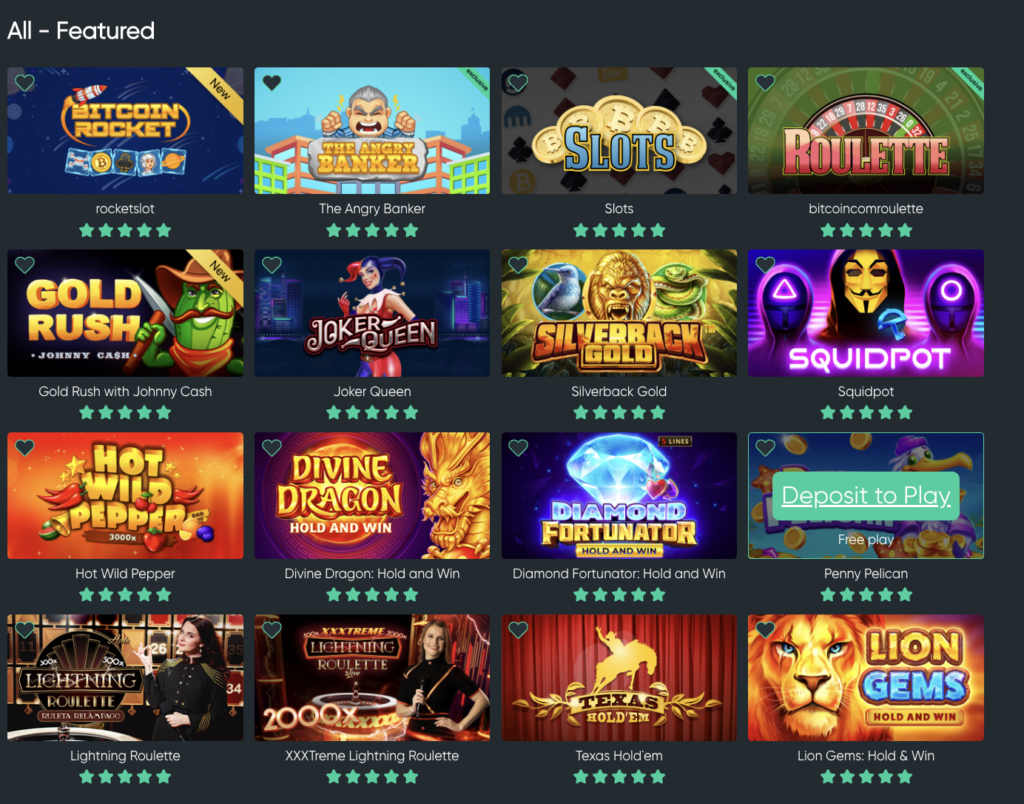Add bitcoincomroulette to favorites with heart
The height and width of the screenshot is (804, 1024).
765,83
